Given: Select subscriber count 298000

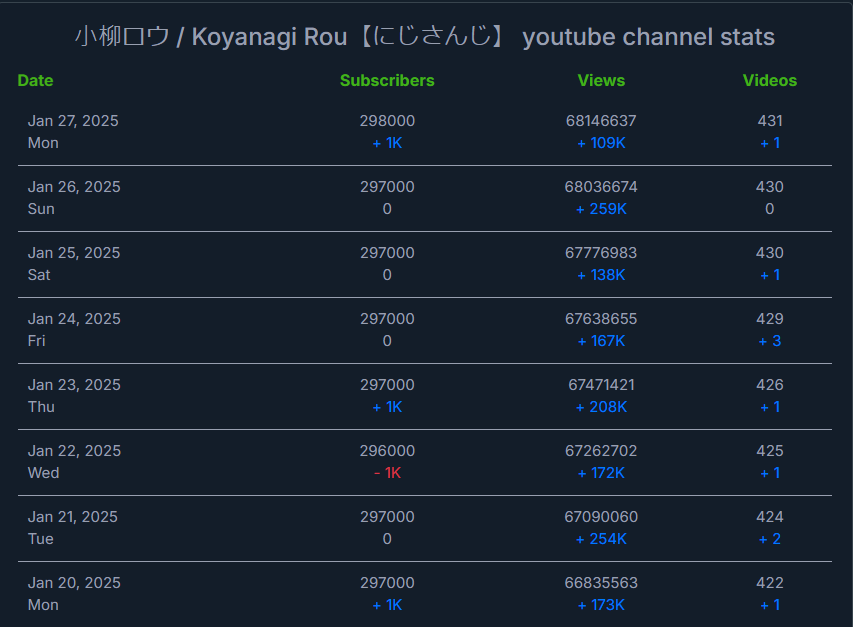Looking at the screenshot, I should pos(387,121).
